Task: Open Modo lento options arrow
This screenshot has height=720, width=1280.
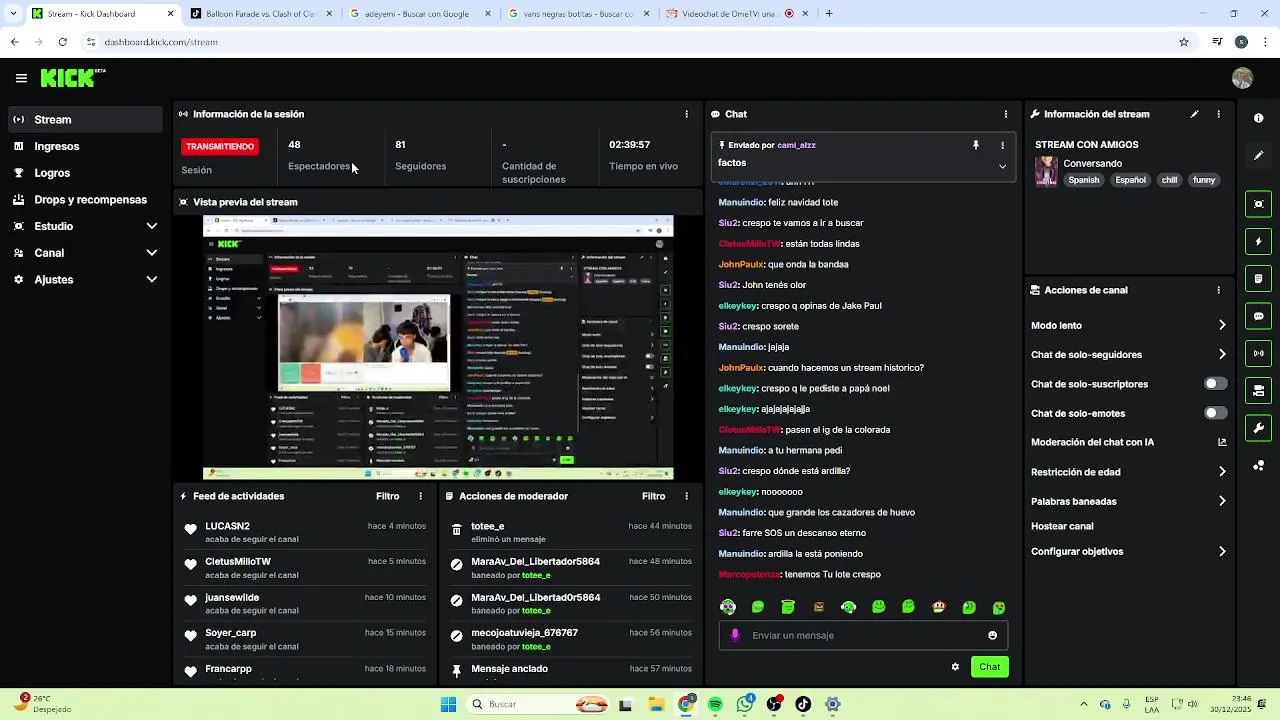Action: click(1222, 325)
